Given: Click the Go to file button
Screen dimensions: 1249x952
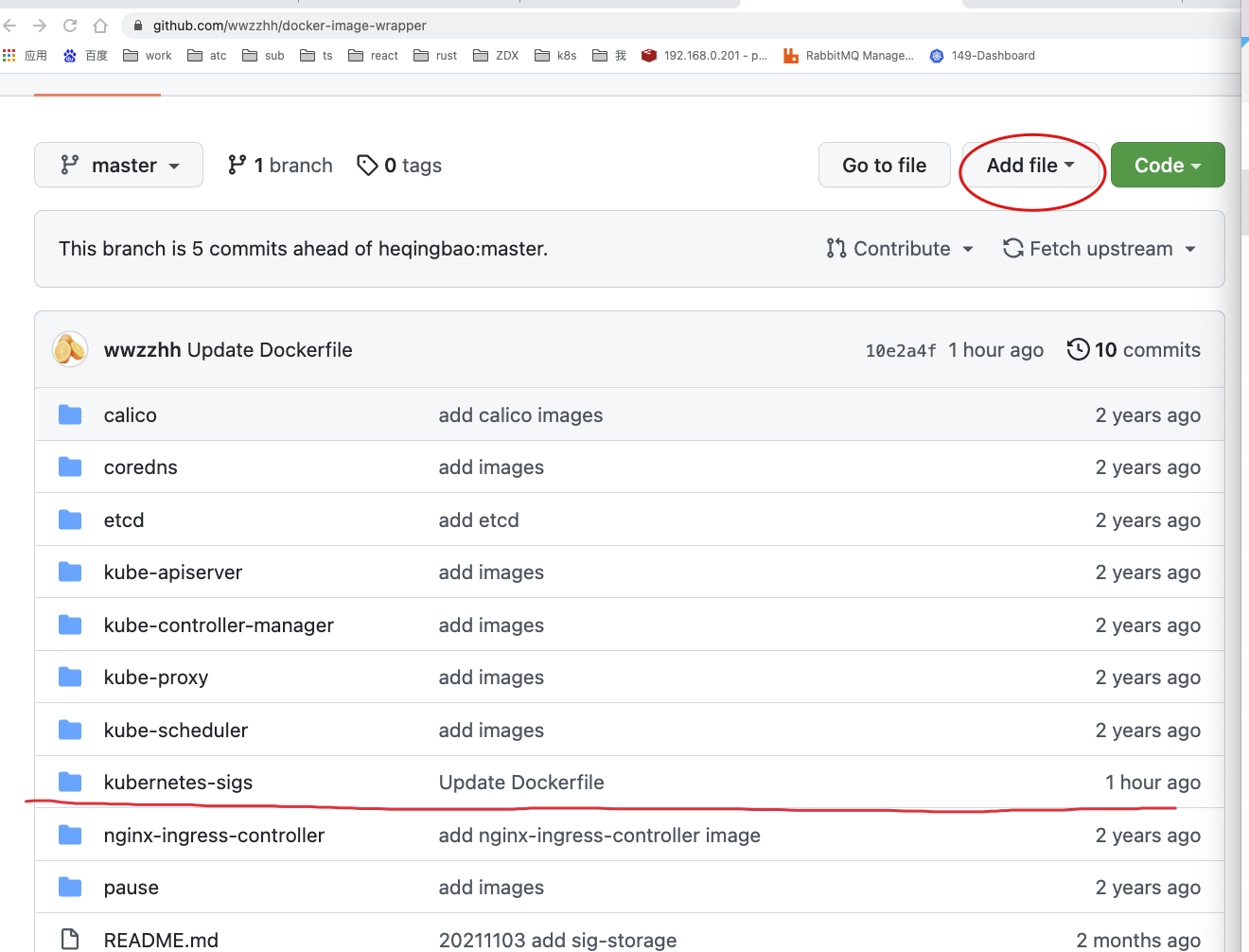Looking at the screenshot, I should click(884, 165).
